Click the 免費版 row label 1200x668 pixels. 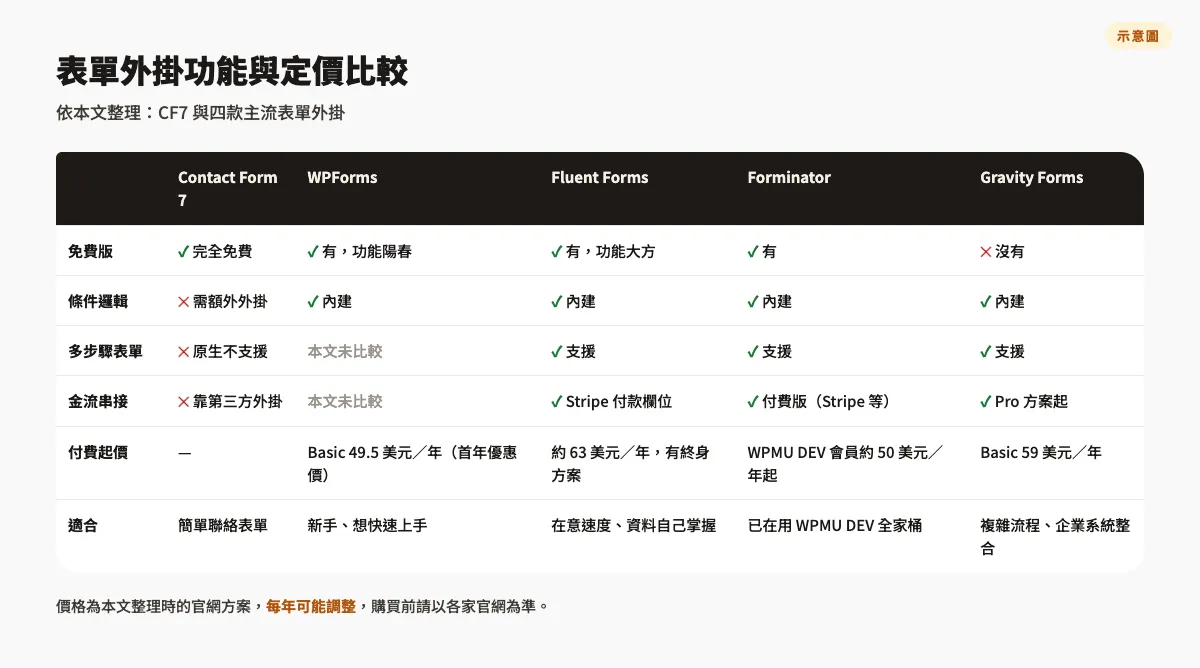(x=90, y=251)
